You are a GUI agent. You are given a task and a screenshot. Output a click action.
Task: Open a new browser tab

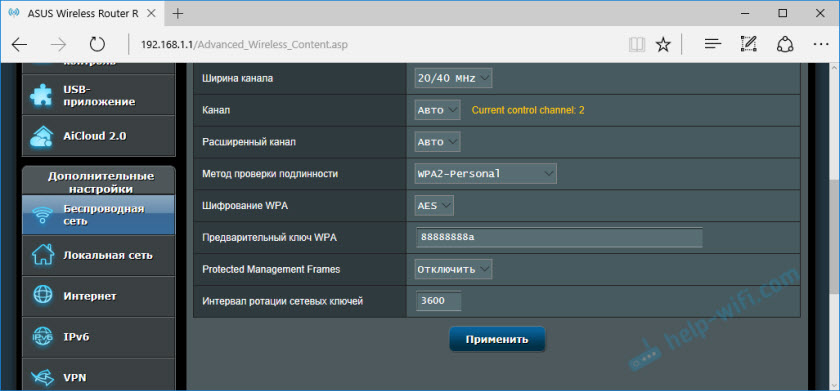point(178,14)
